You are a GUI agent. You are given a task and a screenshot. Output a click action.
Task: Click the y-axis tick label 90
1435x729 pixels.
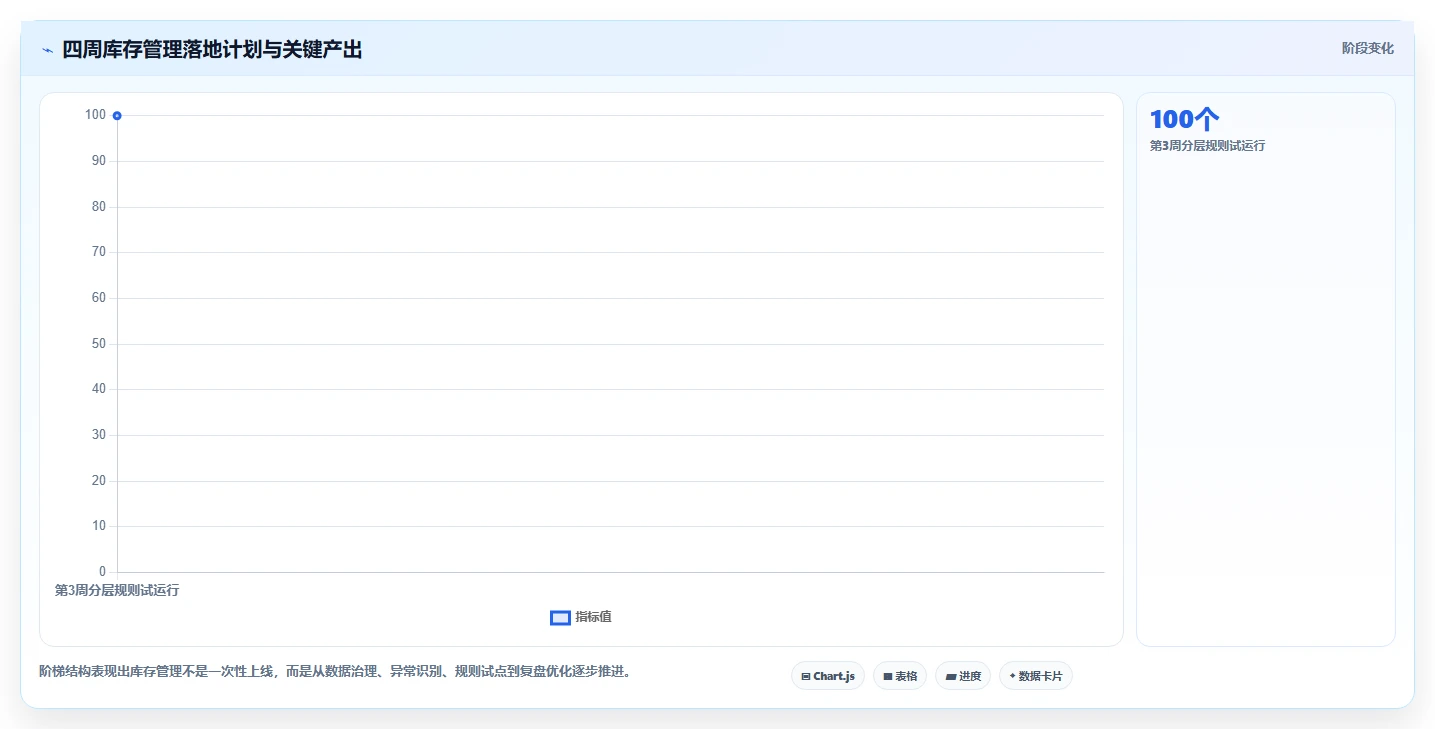(x=97, y=161)
